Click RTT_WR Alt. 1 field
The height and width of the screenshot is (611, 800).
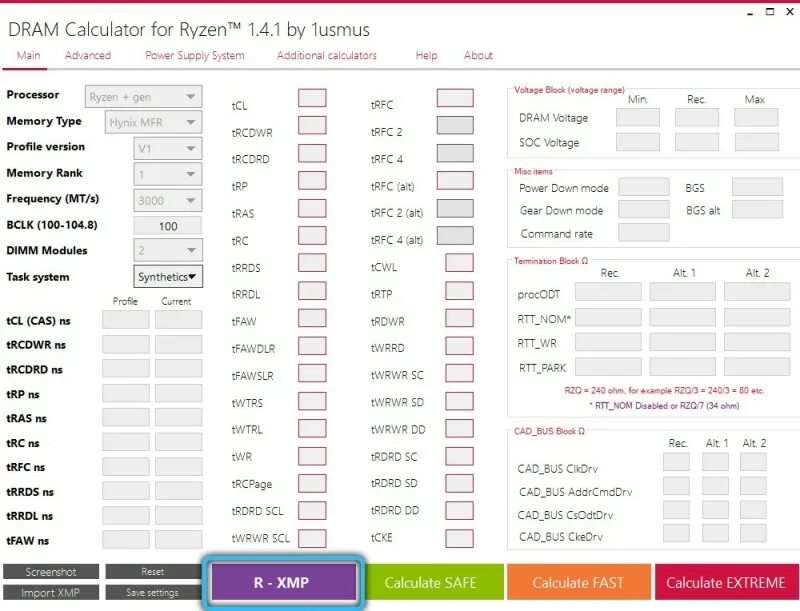[x=682, y=342]
